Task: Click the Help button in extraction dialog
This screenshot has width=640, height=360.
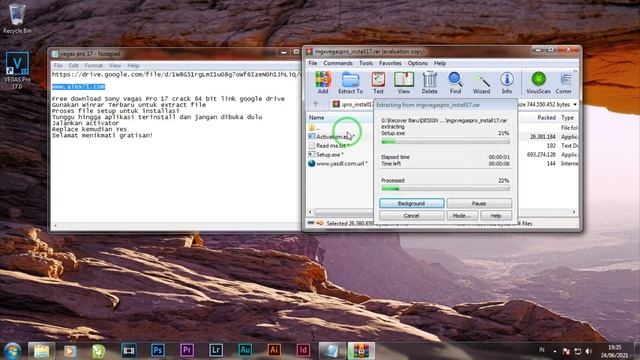Action: point(496,216)
